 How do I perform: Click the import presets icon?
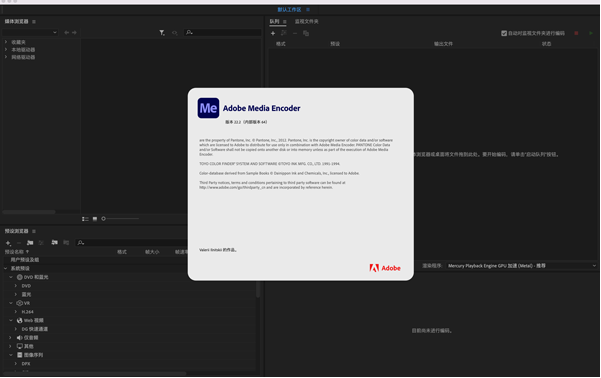[x=54, y=243]
